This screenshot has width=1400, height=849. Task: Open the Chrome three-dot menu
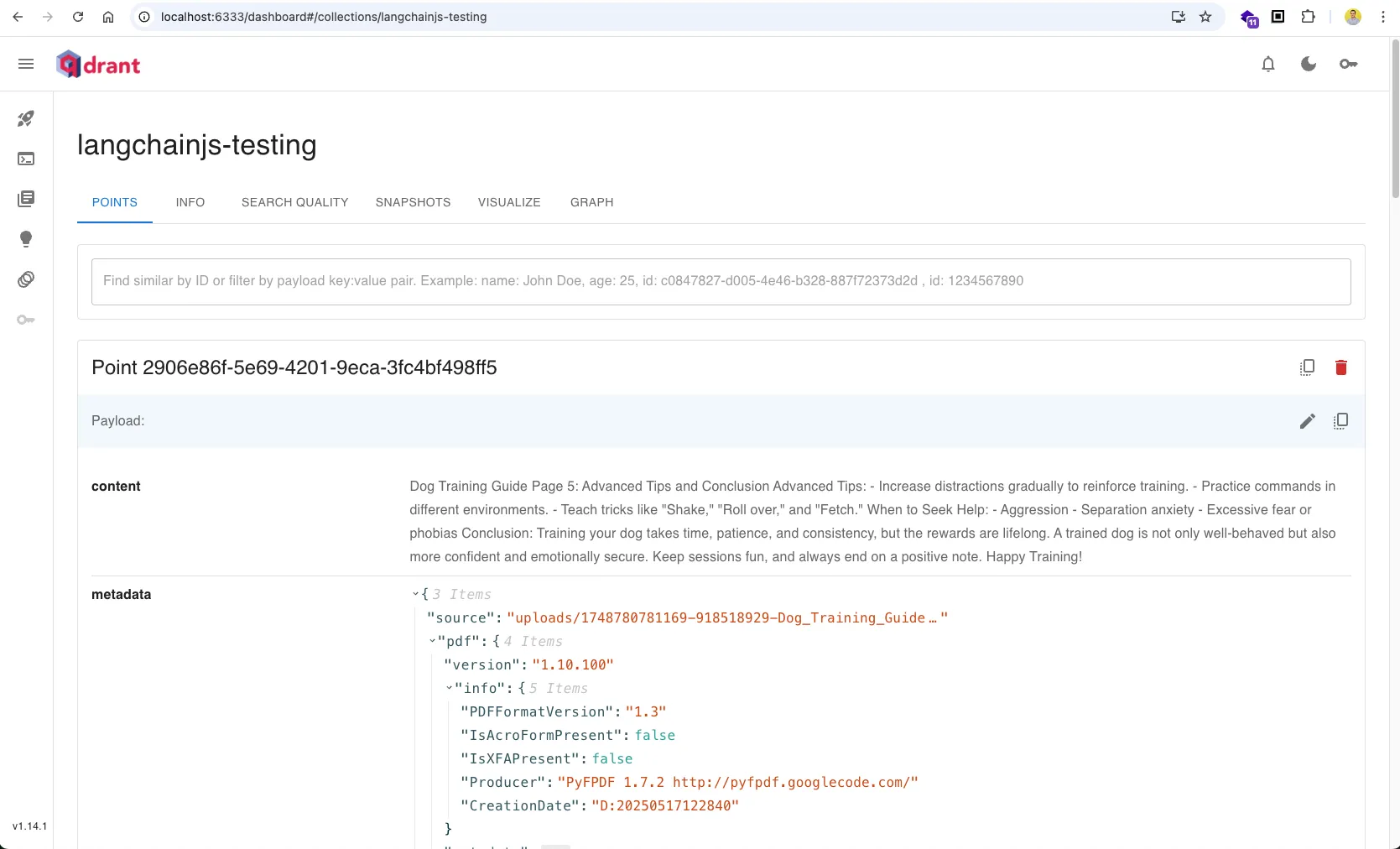coord(1383,17)
